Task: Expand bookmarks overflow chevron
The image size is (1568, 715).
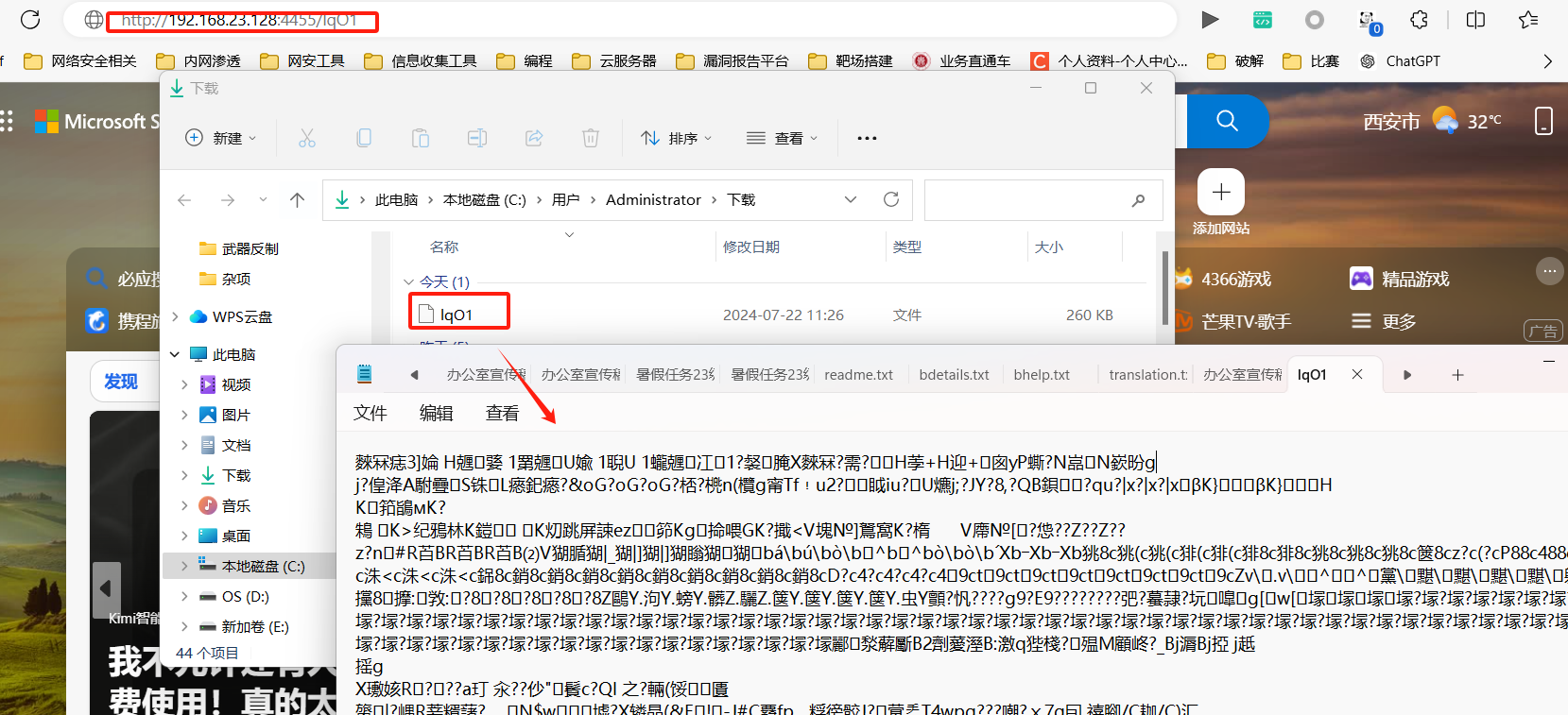Action: pyautogui.click(x=1547, y=61)
